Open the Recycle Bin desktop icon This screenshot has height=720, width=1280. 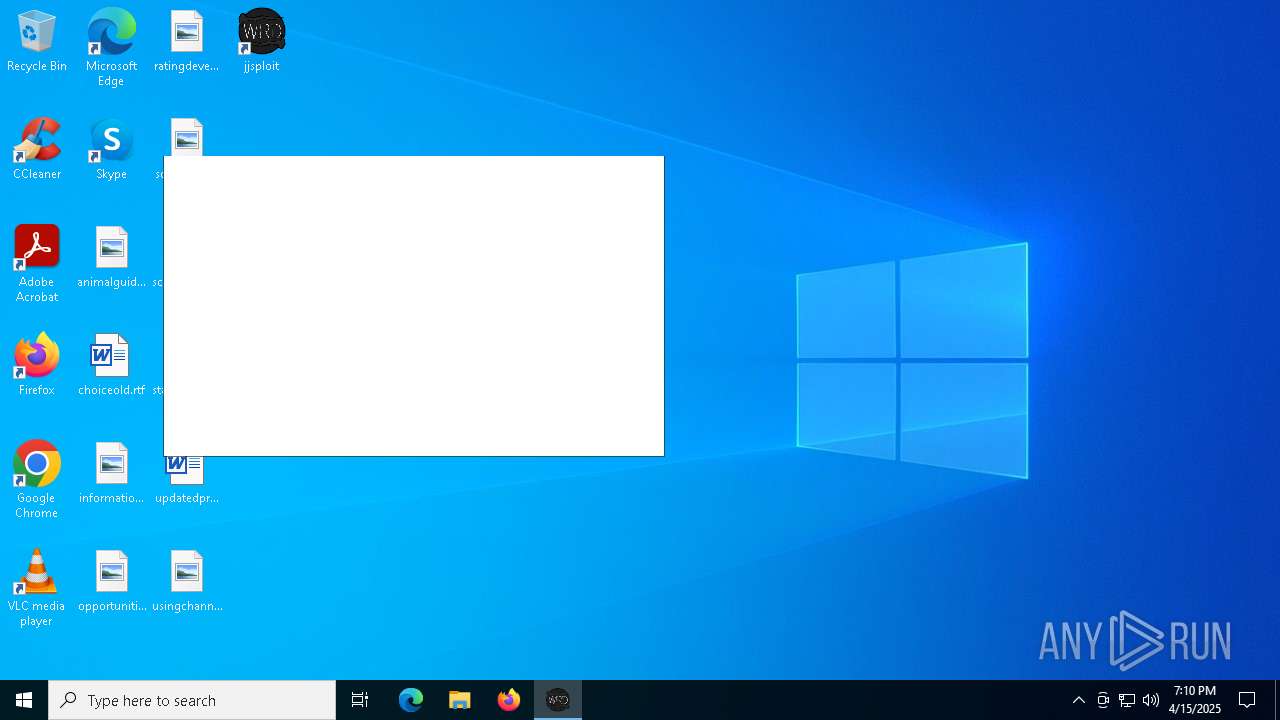[x=37, y=42]
